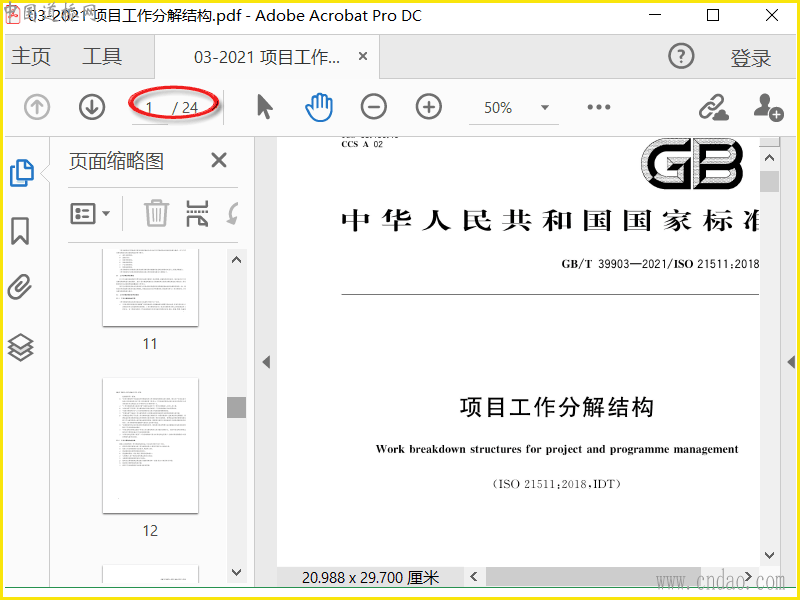Share link via cloud icon
This screenshot has width=800, height=600.
713,107
